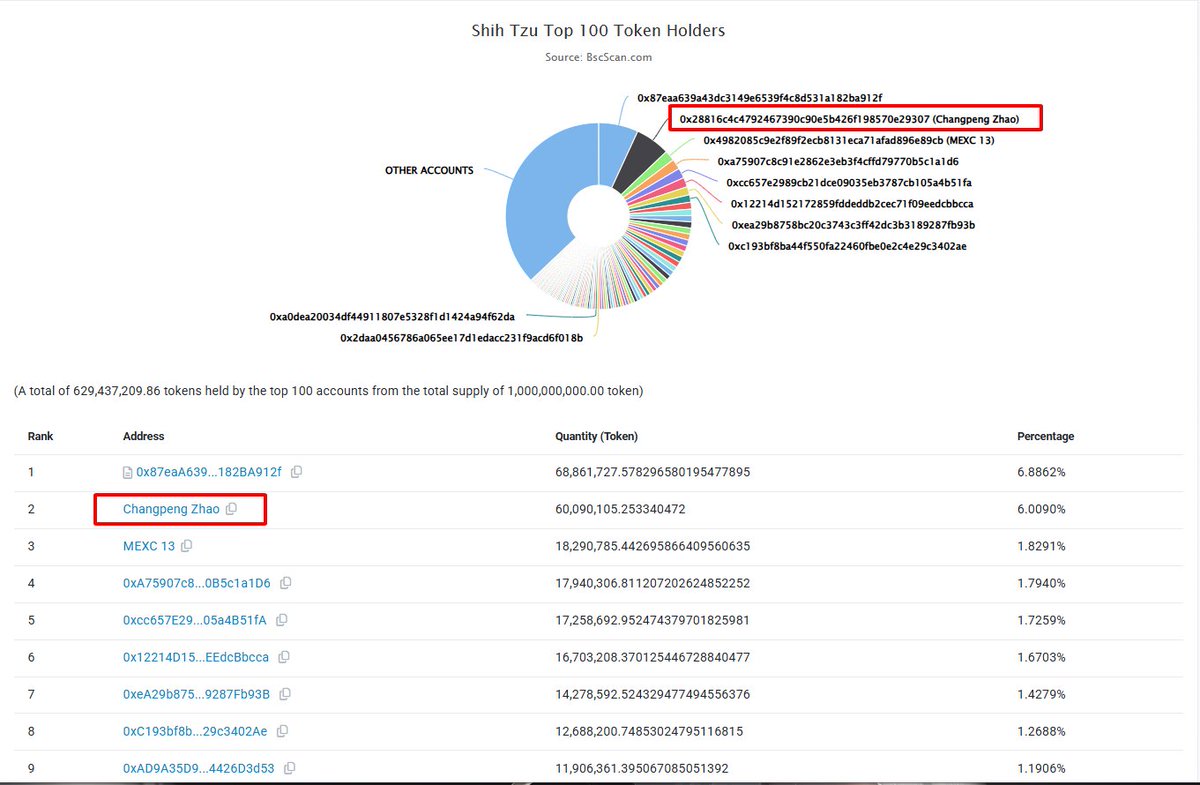The width and height of the screenshot is (1200, 785).
Task: Click chart label 0xc193bf8ba44f550fa22460fbe0e2c4e29c3402ae
Action: coord(847,246)
